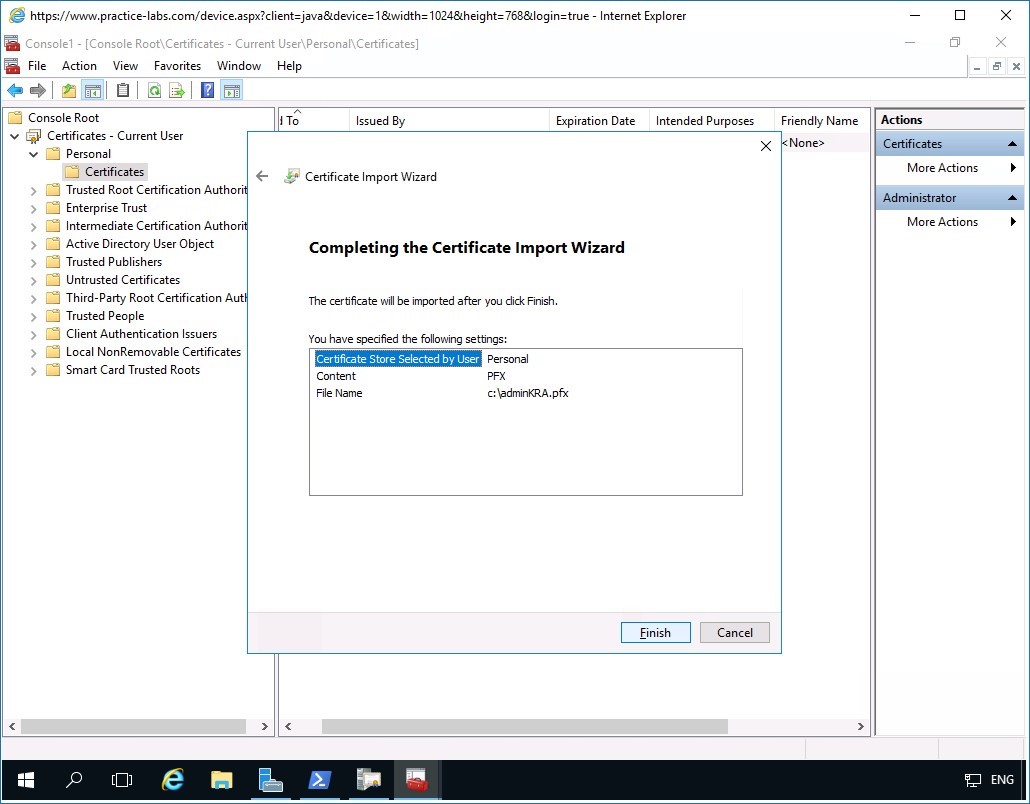This screenshot has height=804, width=1030.
Task: Expand the Untrusted Certificates node
Action: (34, 280)
